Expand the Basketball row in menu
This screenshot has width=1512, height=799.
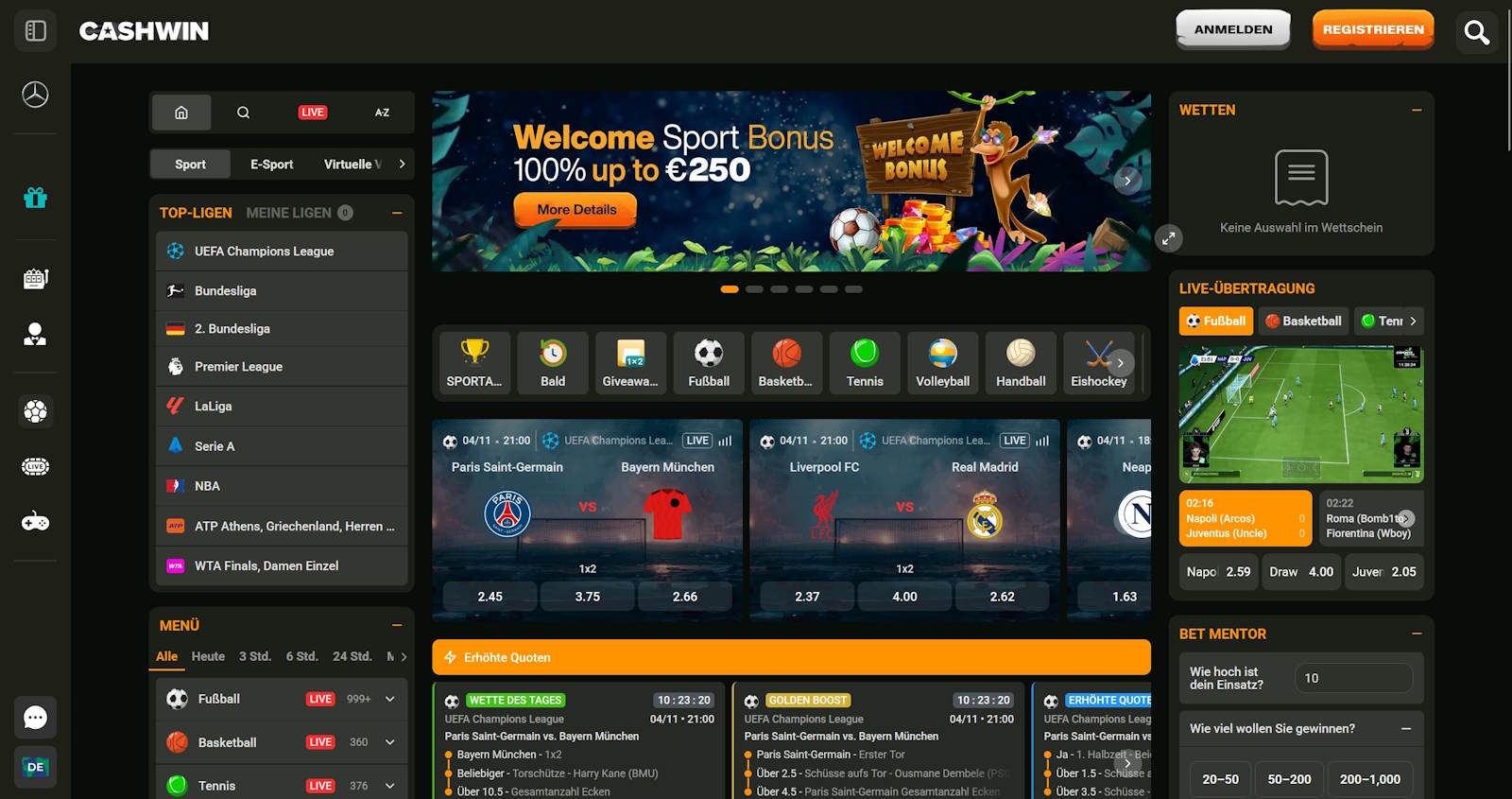[389, 742]
